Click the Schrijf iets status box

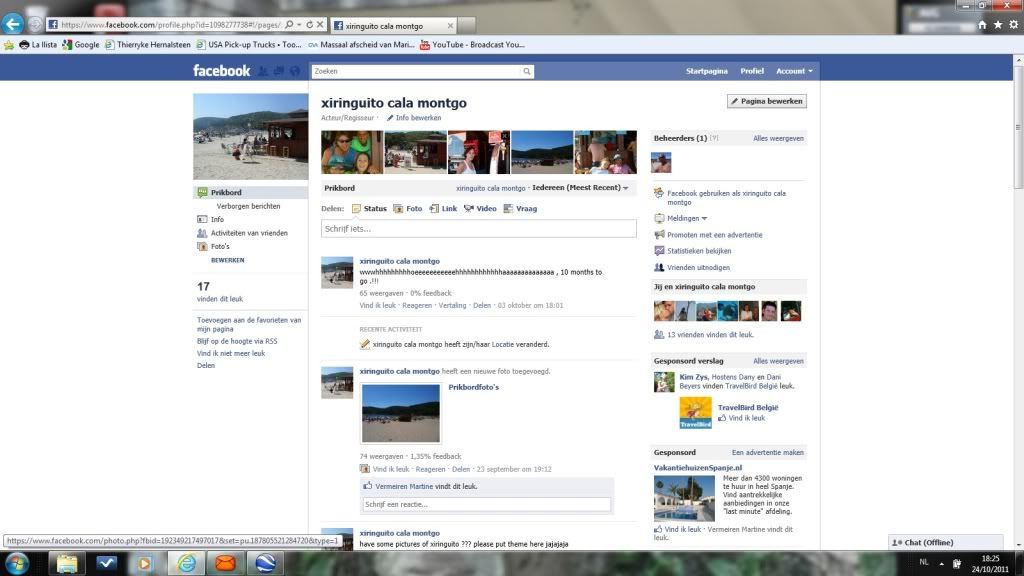tap(479, 229)
